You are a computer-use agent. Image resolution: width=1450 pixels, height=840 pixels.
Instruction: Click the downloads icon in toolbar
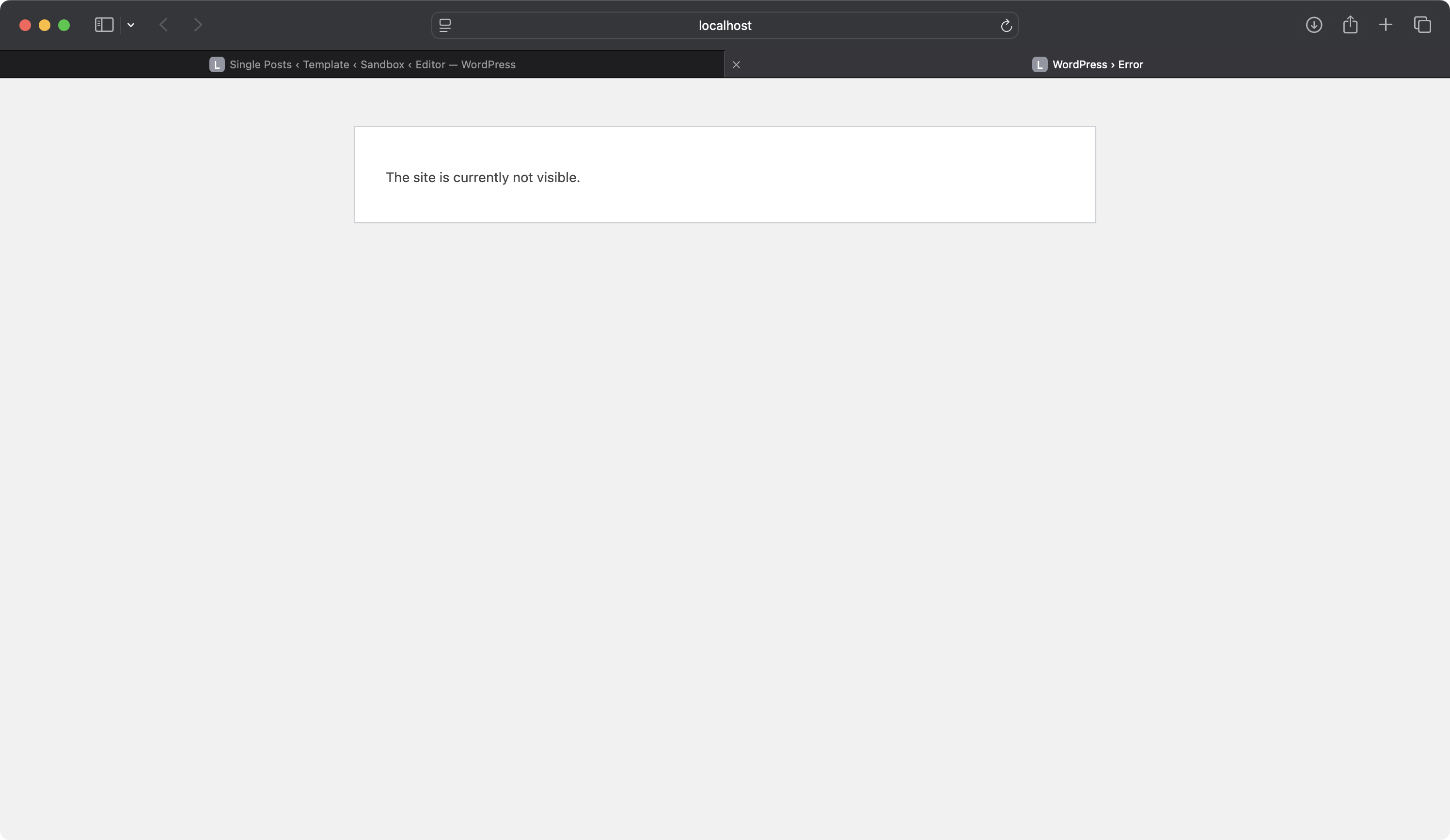(1314, 25)
